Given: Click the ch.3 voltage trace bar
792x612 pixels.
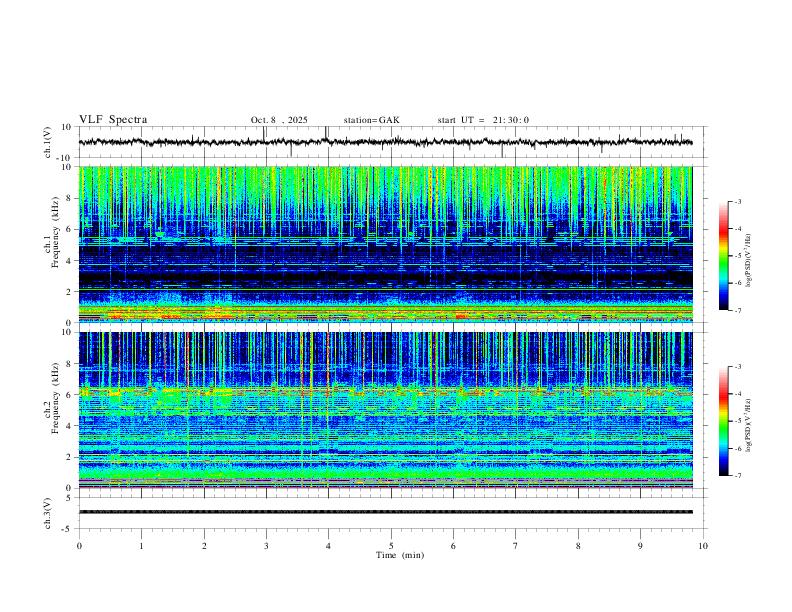Looking at the screenshot, I should coord(385,512).
